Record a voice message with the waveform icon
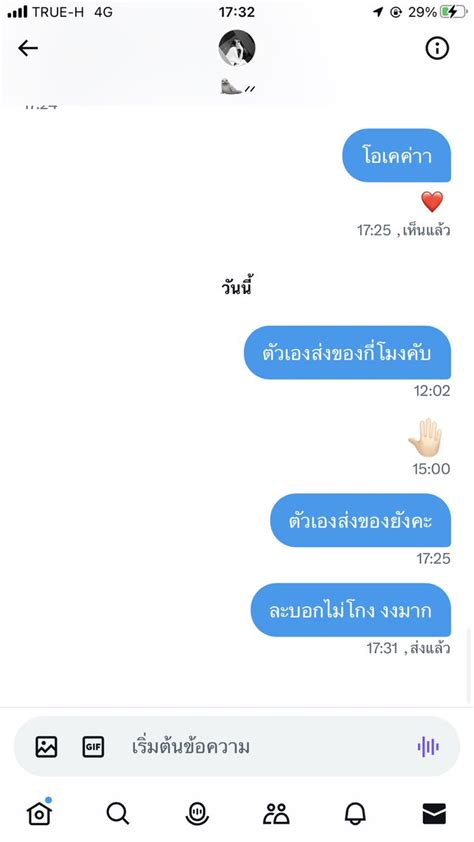The image size is (474, 842). [x=428, y=746]
